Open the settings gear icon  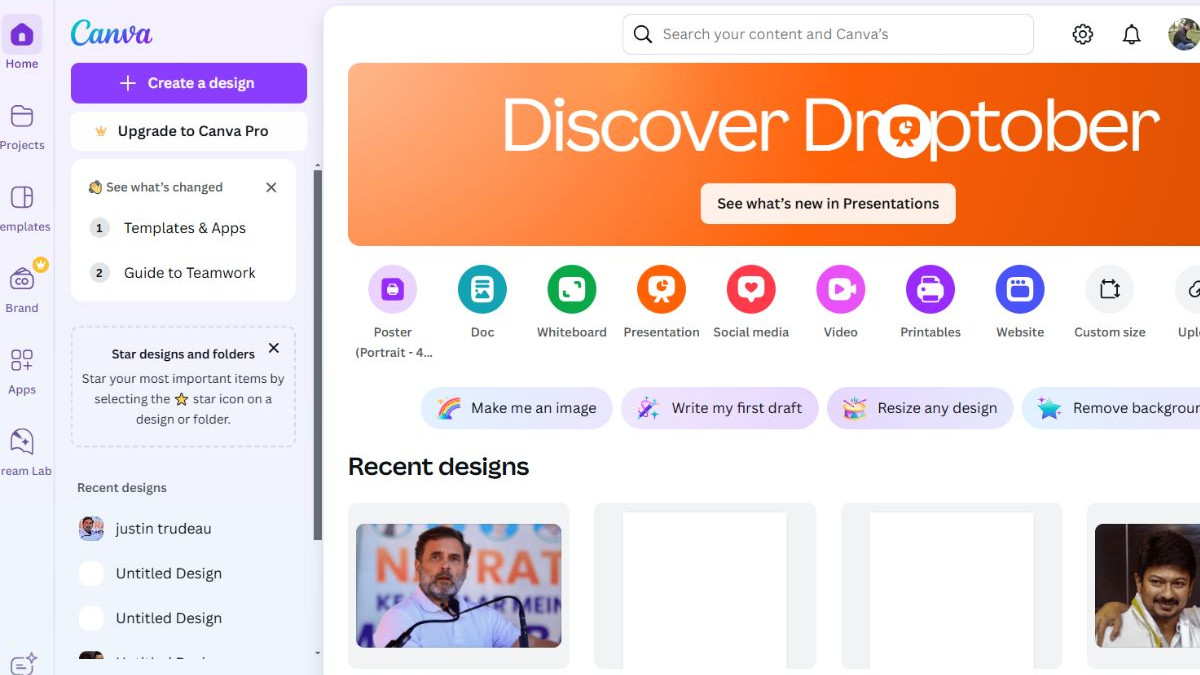[1082, 35]
